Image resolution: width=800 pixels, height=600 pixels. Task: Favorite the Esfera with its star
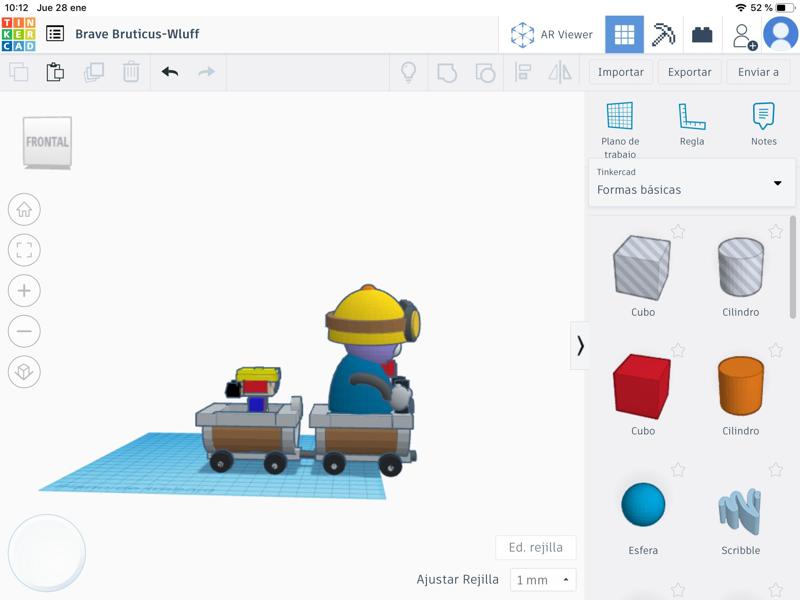tap(678, 469)
